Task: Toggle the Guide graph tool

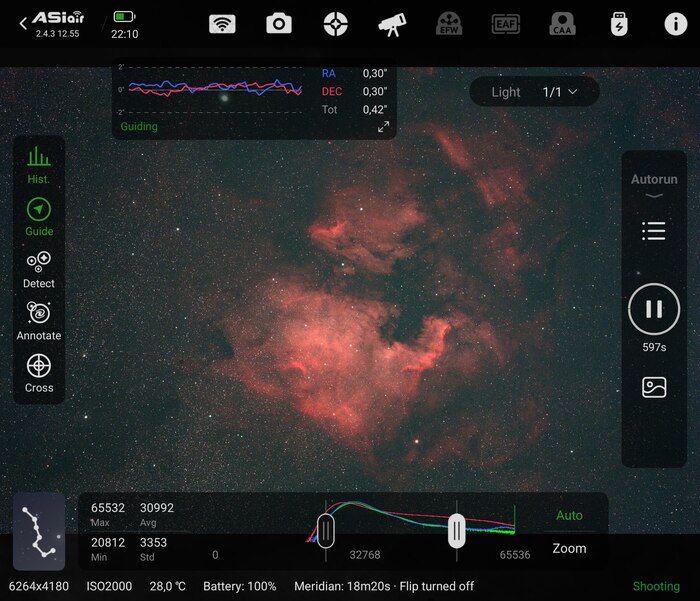Action: point(39,217)
